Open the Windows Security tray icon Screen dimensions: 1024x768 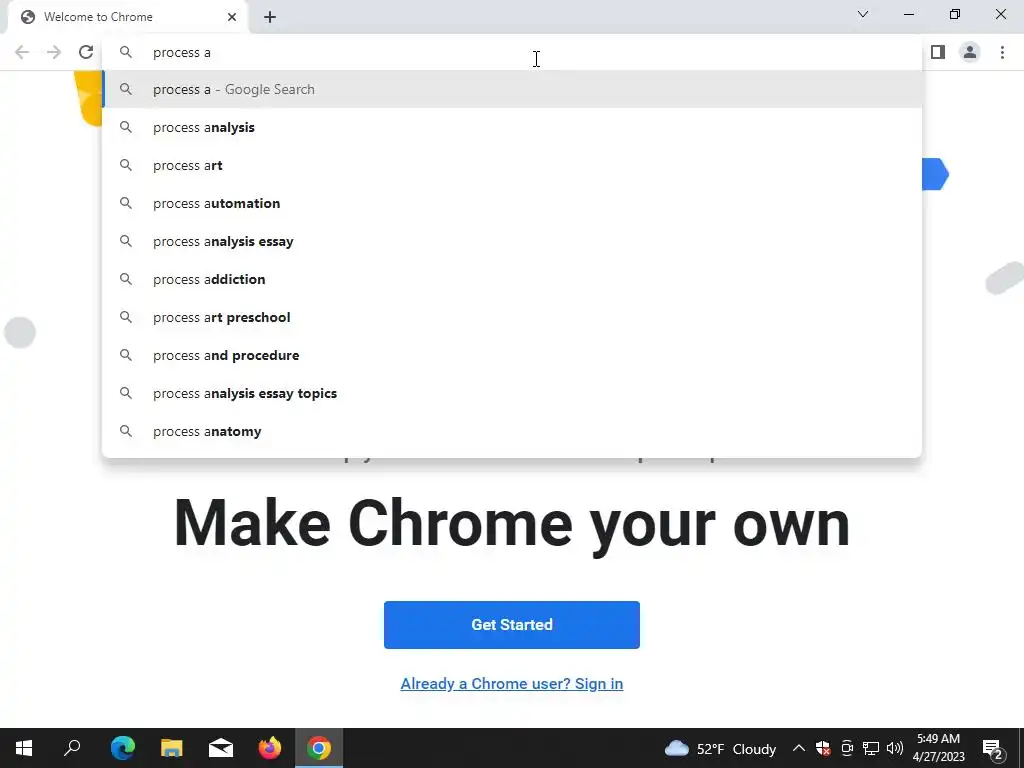point(823,748)
